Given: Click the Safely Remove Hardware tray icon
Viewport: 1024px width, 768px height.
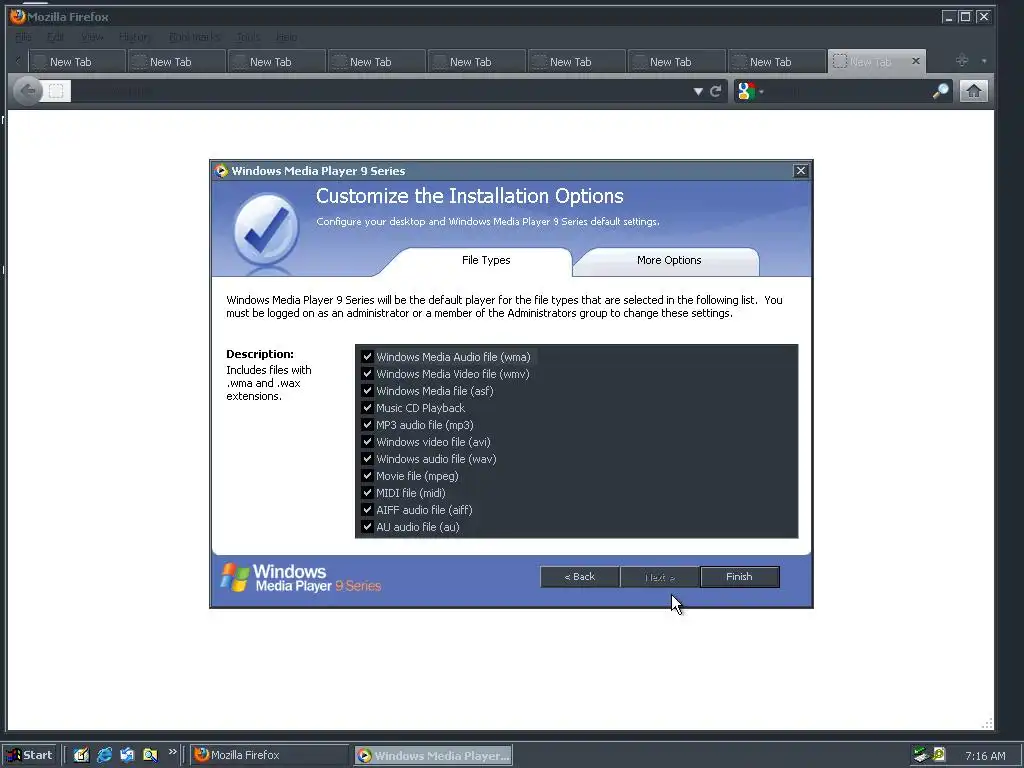Looking at the screenshot, I should pos(921,755).
